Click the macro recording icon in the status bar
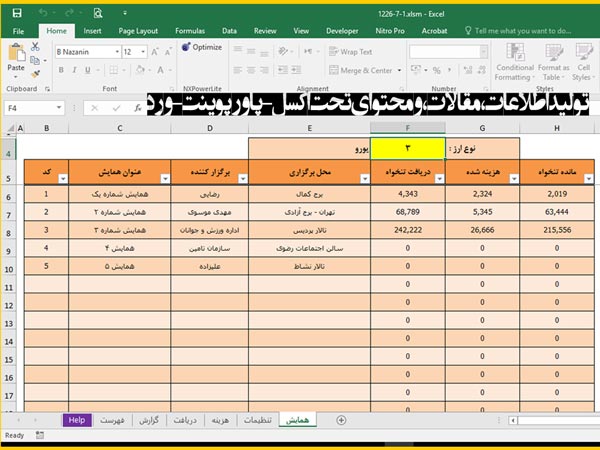Screen dimensions: 600x450 point(39,435)
